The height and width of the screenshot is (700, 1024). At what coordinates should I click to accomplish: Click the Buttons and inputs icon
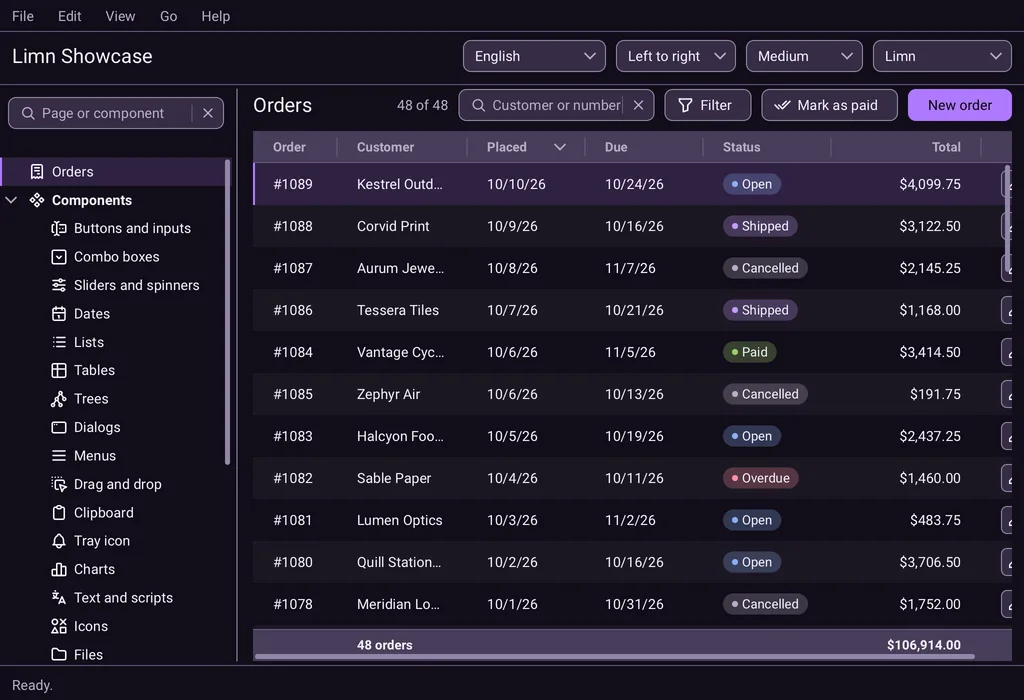click(x=59, y=229)
